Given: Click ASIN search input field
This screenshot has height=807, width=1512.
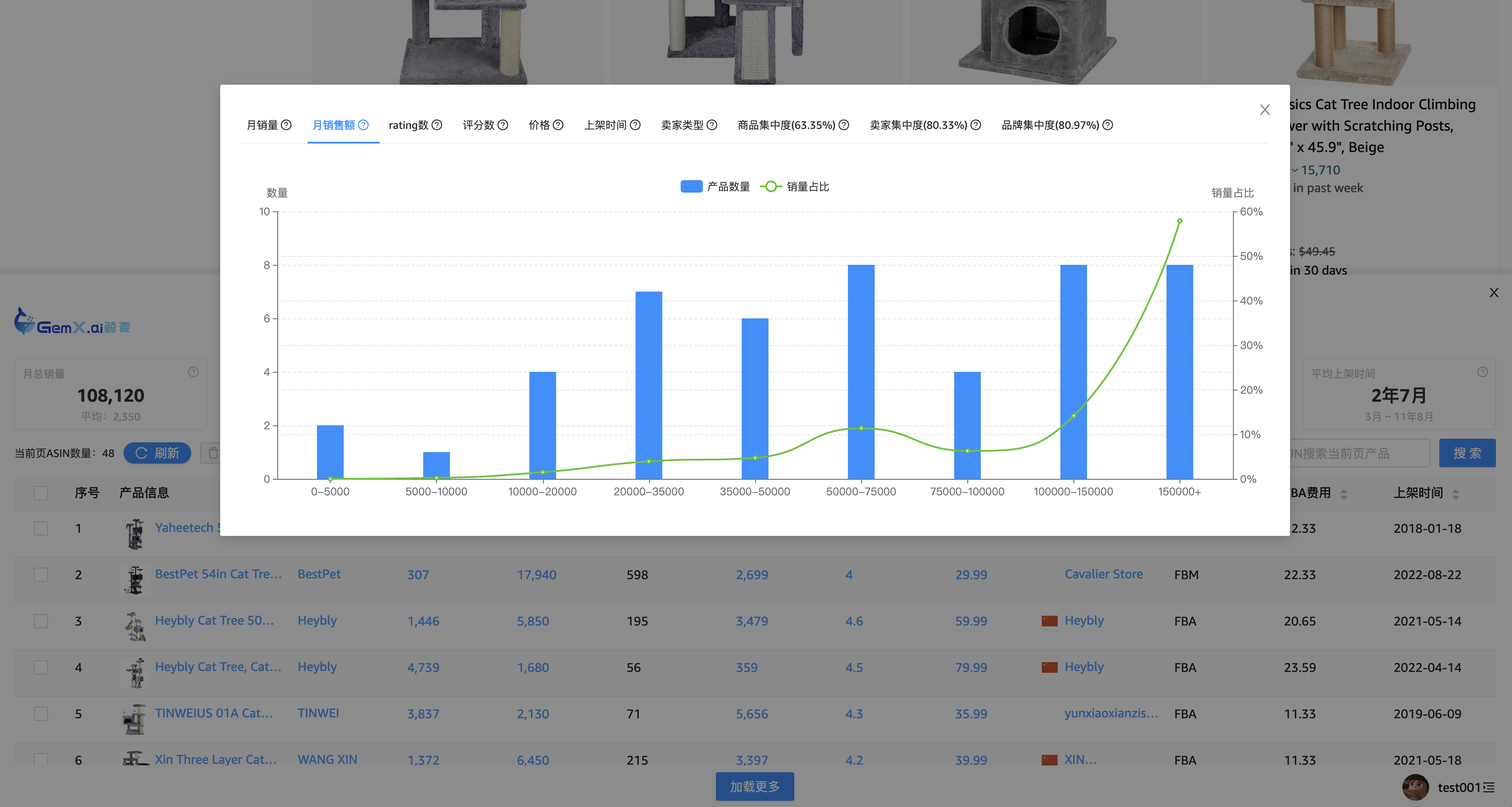Looking at the screenshot, I should click(x=1360, y=453).
